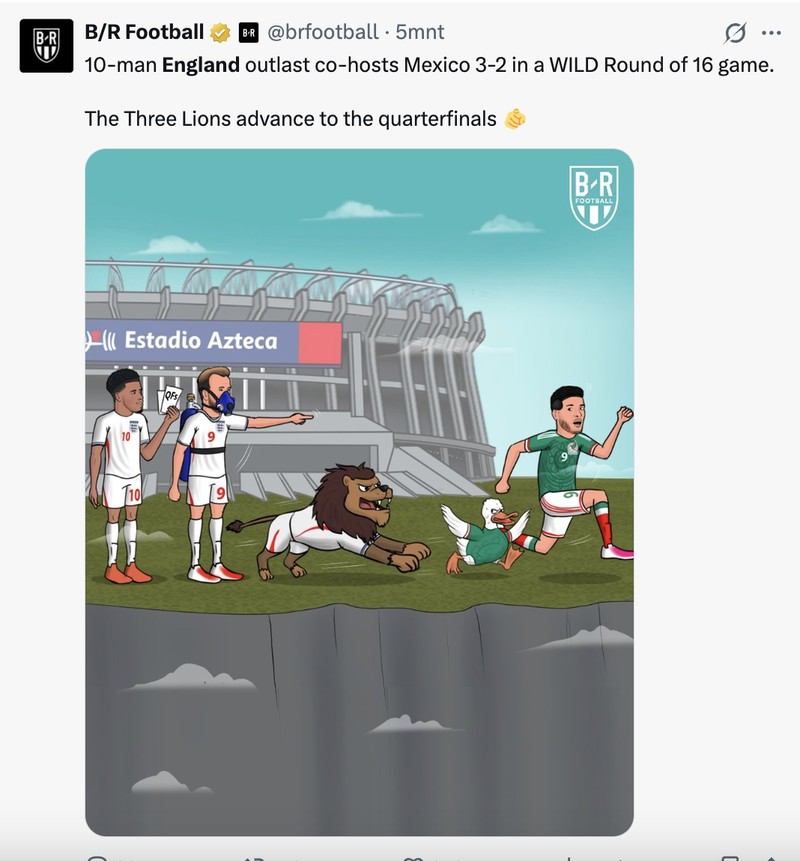
Task: Open the post via 5mnt timestamp
Action: (419, 32)
